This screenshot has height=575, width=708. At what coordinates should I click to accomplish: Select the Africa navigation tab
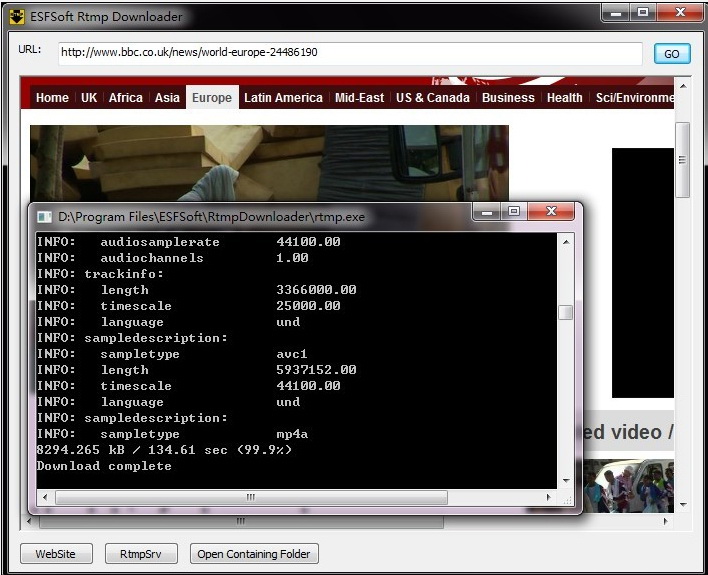coord(126,98)
